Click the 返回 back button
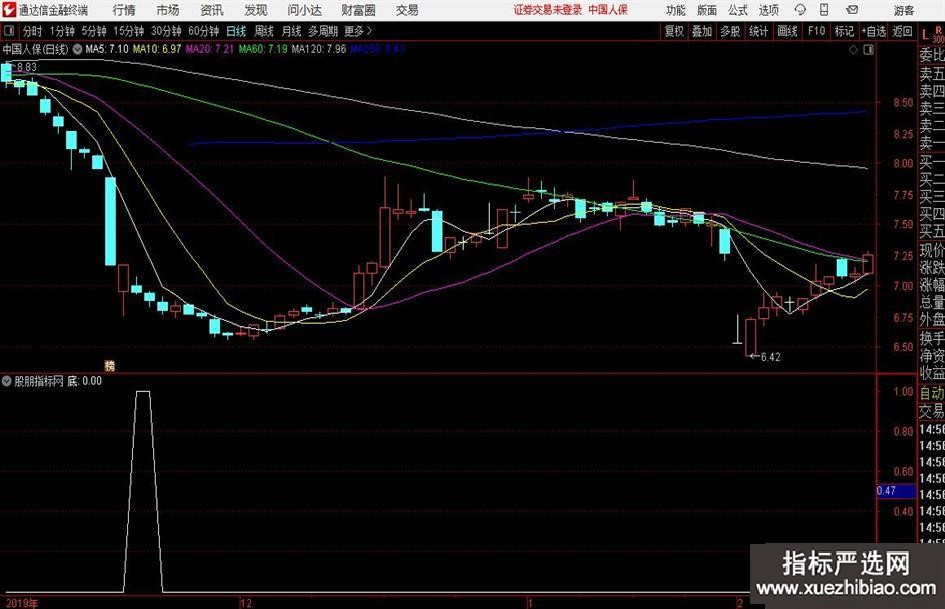 (x=902, y=31)
